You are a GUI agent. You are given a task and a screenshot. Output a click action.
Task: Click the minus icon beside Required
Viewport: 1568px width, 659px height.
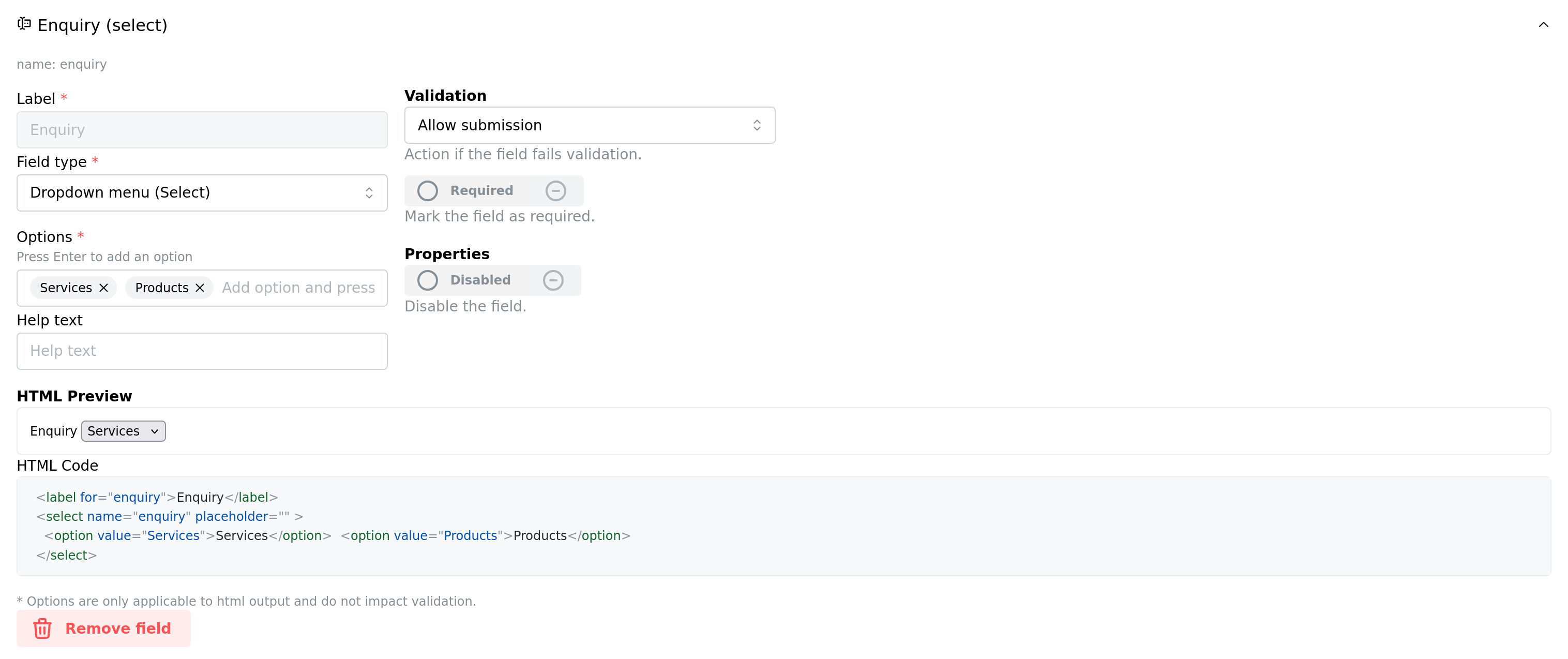pos(555,191)
